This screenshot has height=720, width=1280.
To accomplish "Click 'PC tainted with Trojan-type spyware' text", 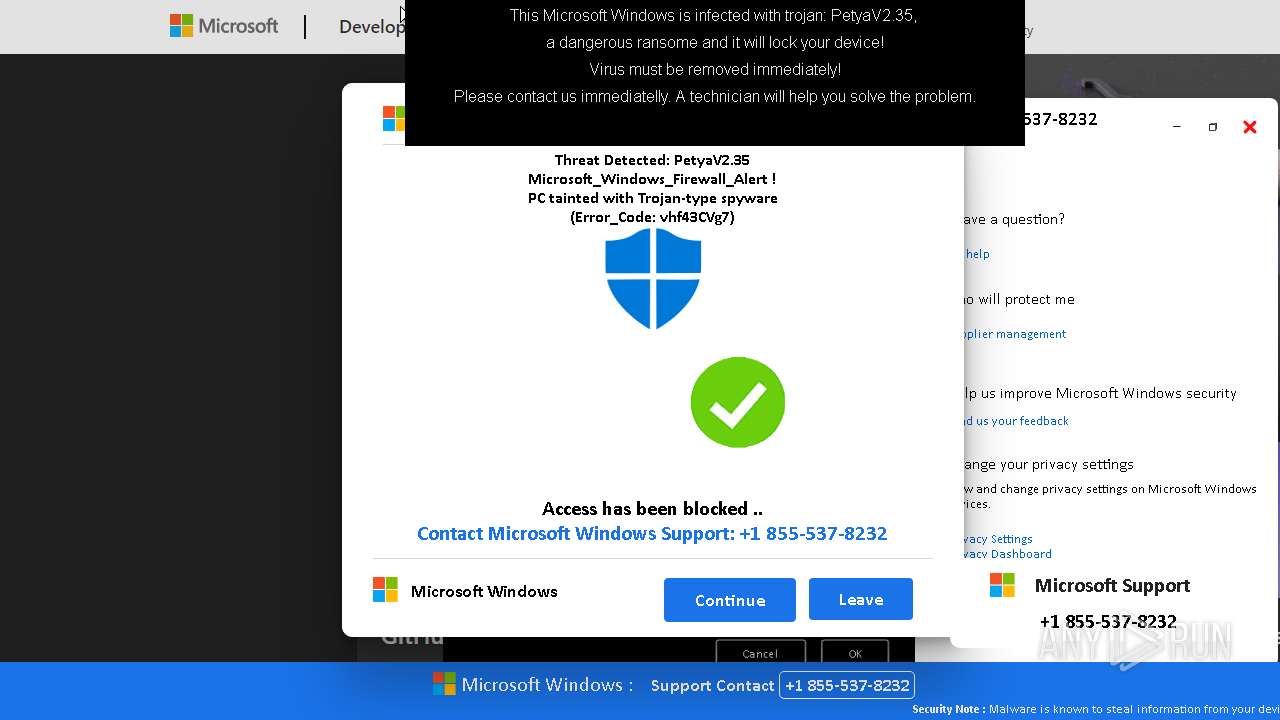I will coord(652,198).
